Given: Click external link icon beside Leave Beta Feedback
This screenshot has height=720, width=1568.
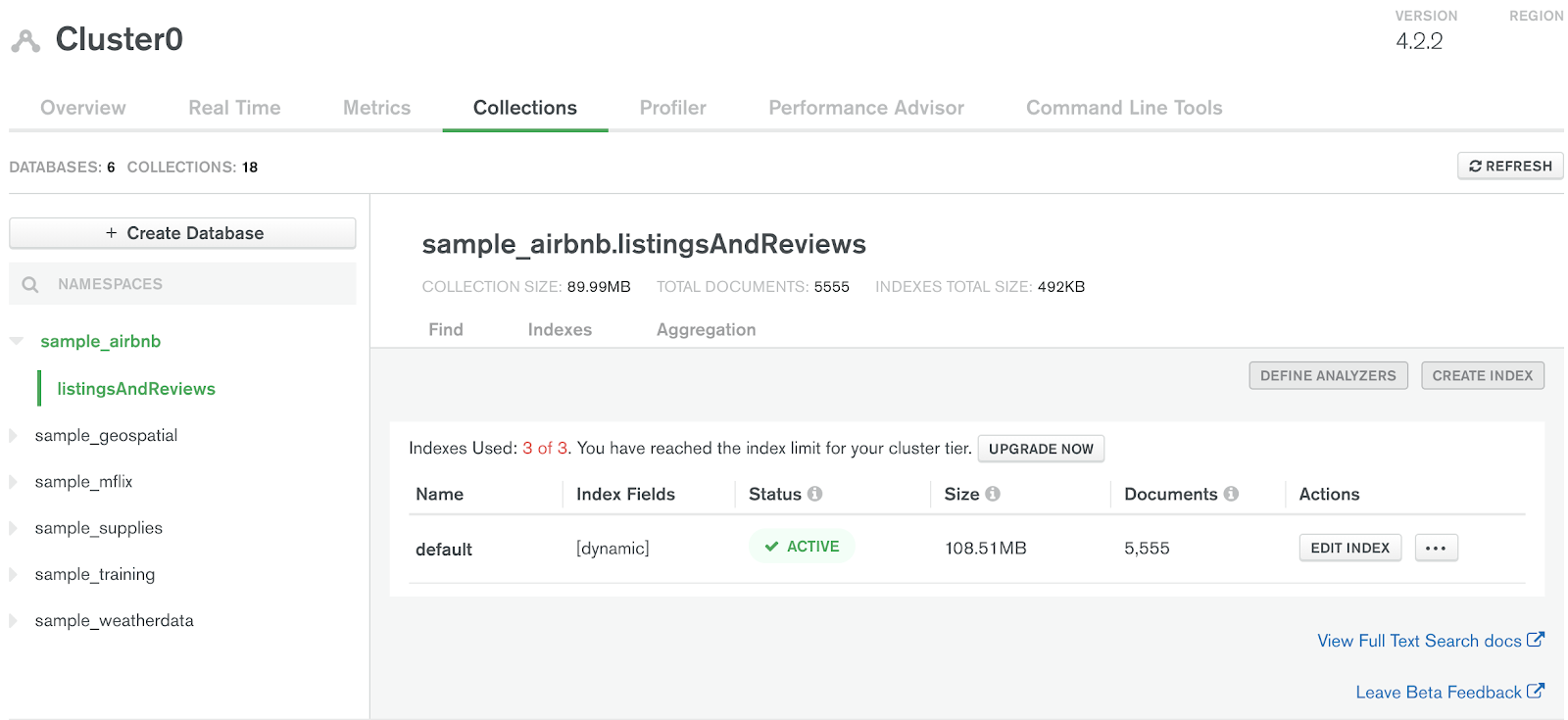Looking at the screenshot, I should tap(1536, 691).
